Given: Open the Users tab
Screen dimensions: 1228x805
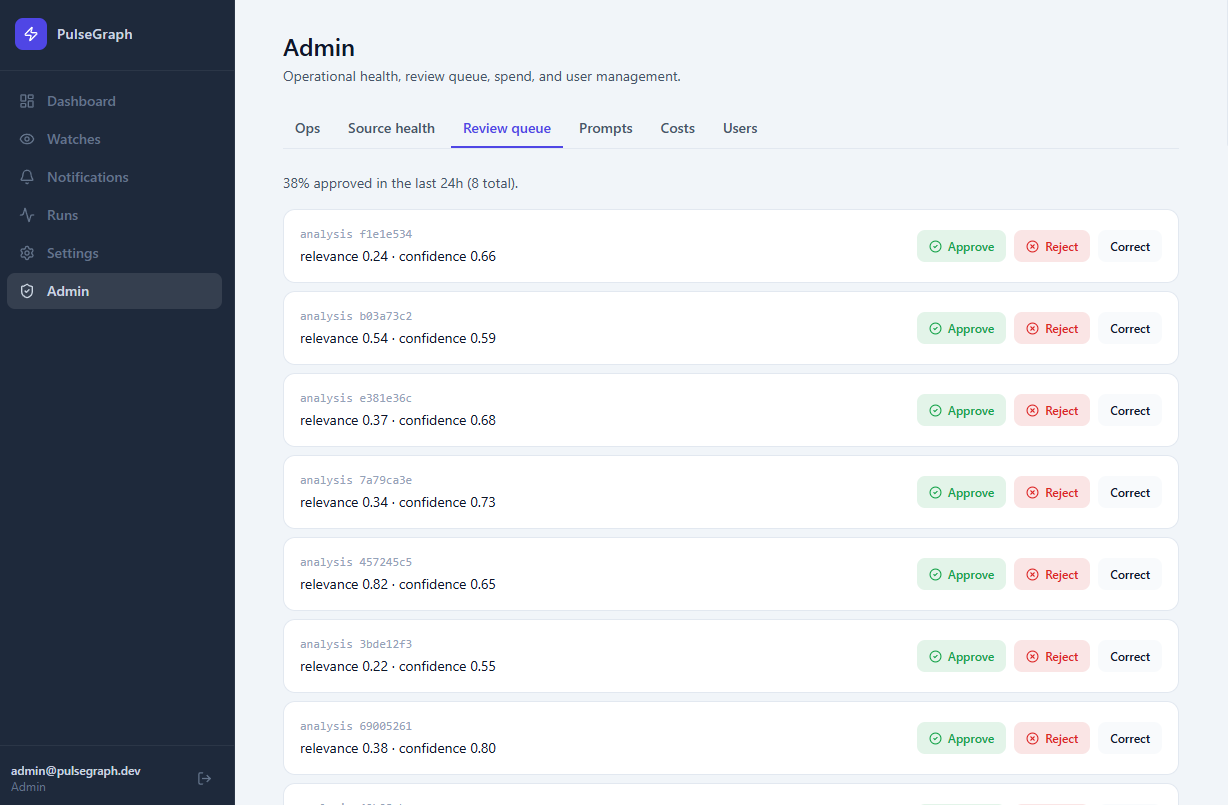Looking at the screenshot, I should [x=740, y=128].
